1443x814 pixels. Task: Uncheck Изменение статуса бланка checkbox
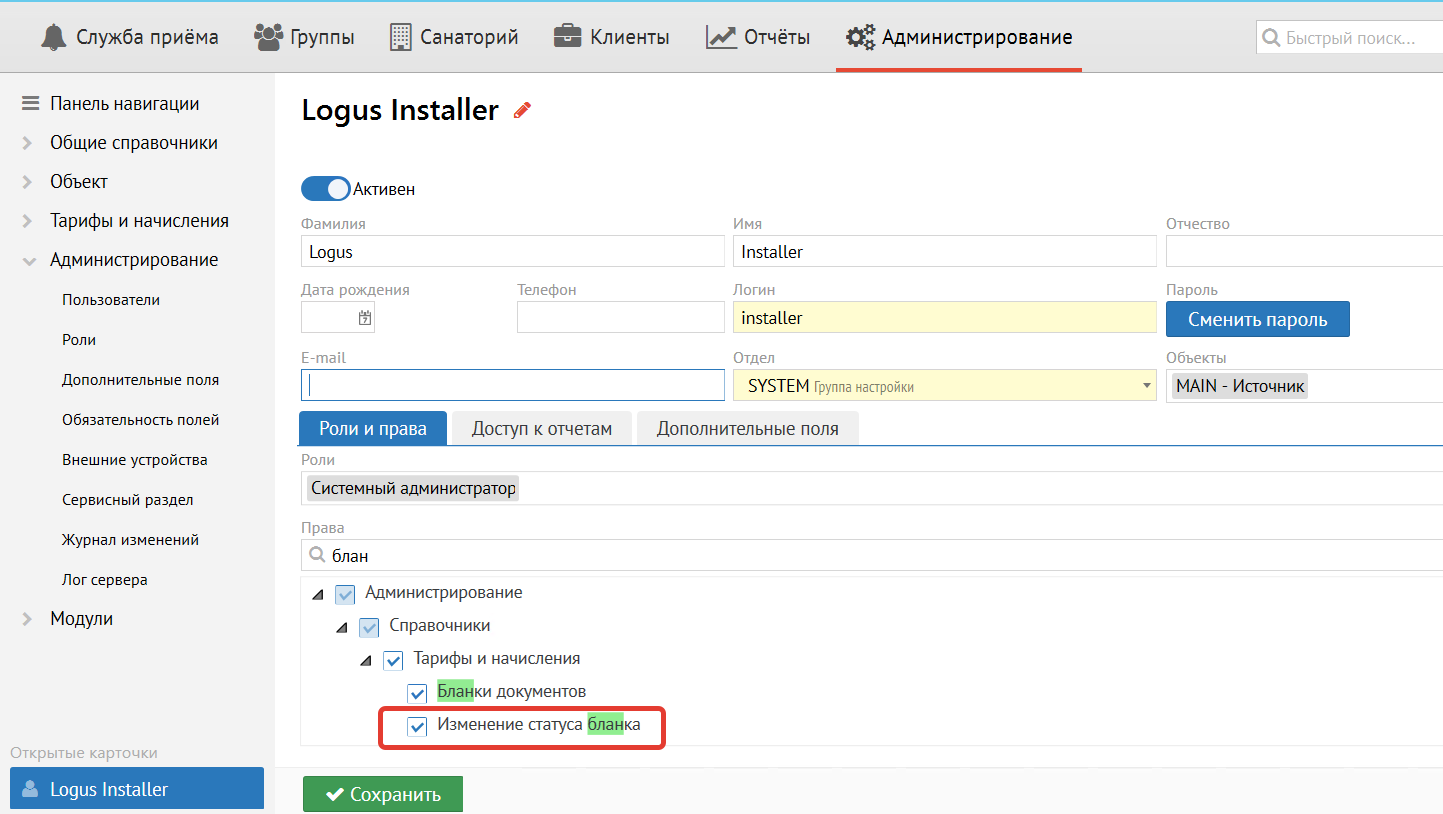417,726
